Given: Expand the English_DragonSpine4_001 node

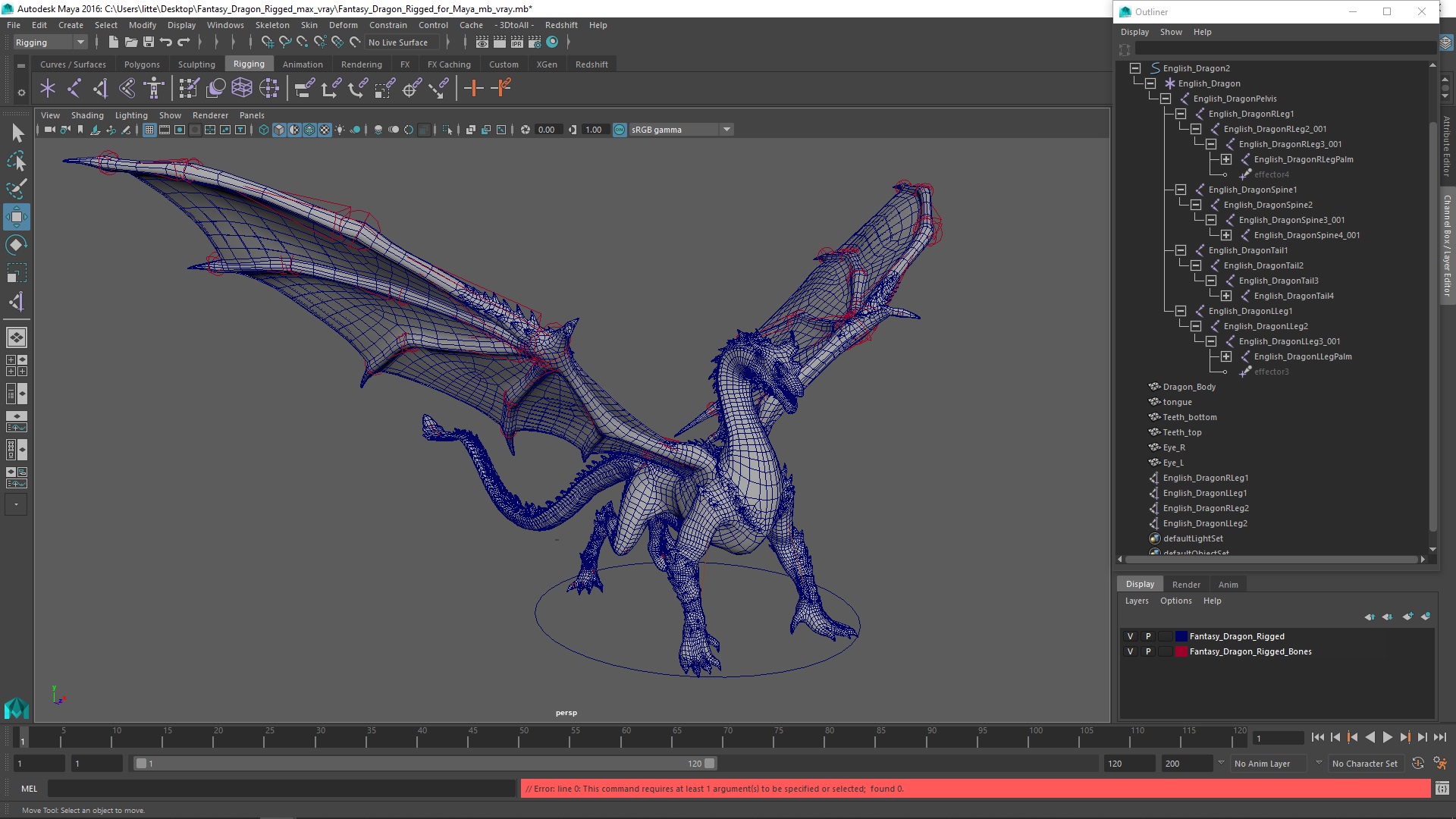Looking at the screenshot, I should tap(1226, 235).
